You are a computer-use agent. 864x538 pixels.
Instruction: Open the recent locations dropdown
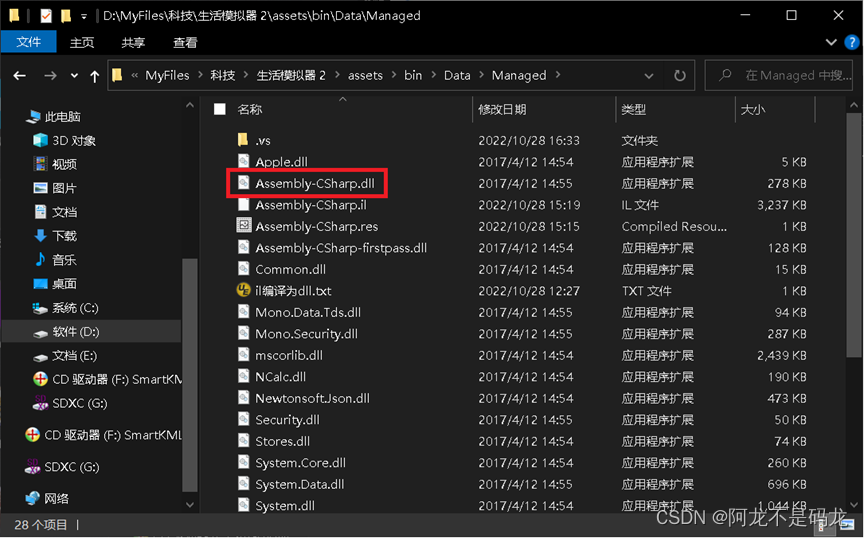pyautogui.click(x=74, y=76)
